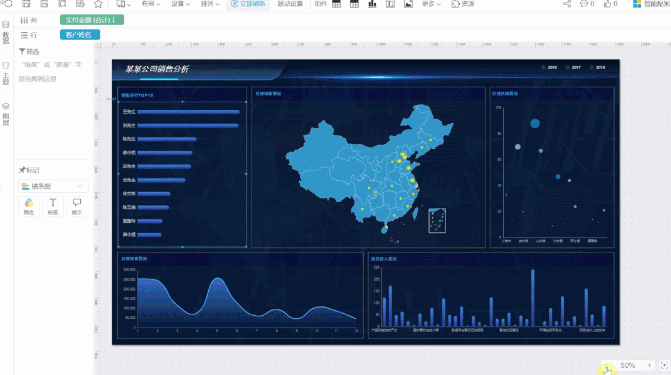Open the 图层 layers side tab
This screenshot has height=375, width=671.
coord(6,114)
